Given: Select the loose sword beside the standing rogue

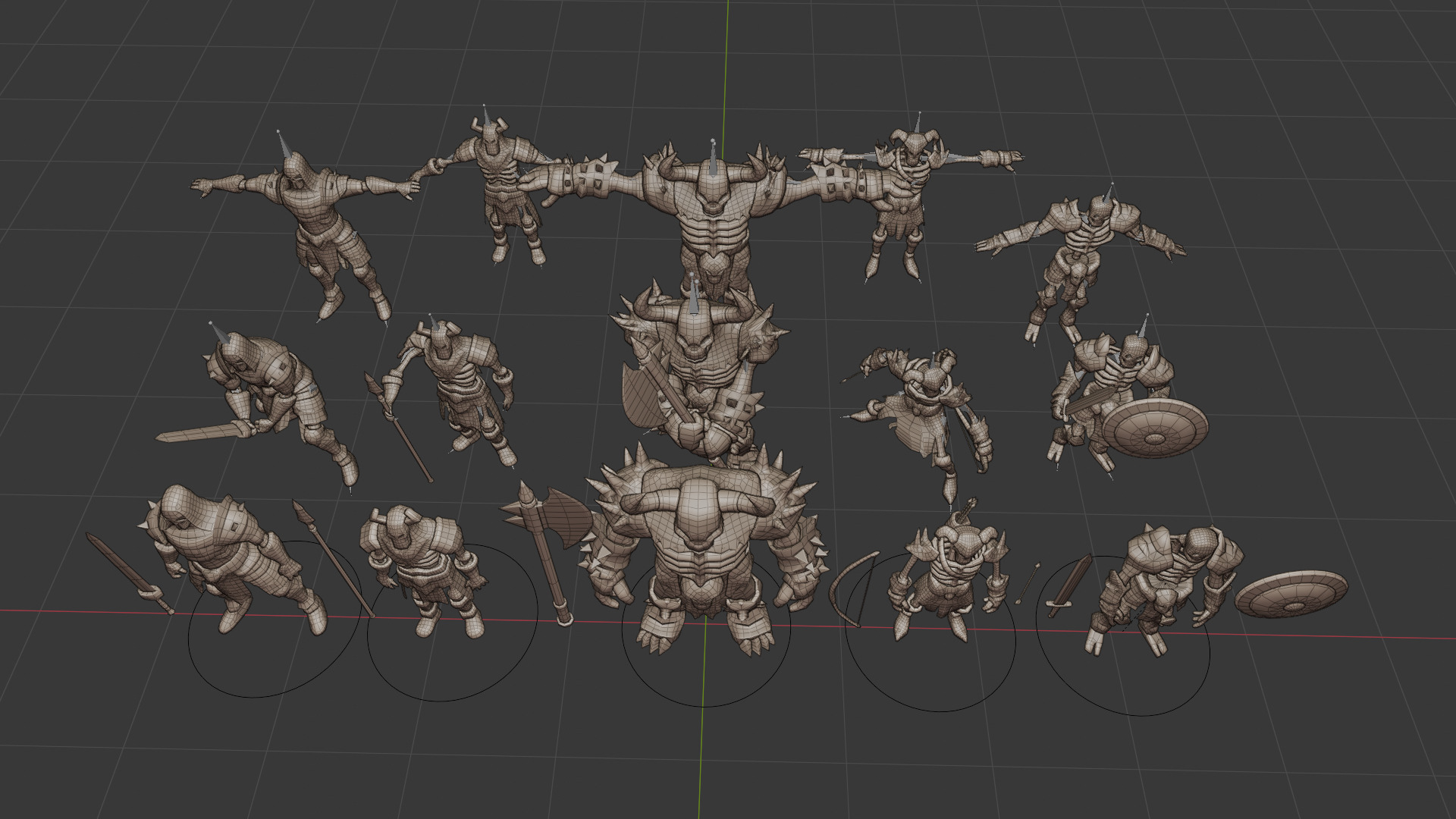Looking at the screenshot, I should tap(129, 573).
